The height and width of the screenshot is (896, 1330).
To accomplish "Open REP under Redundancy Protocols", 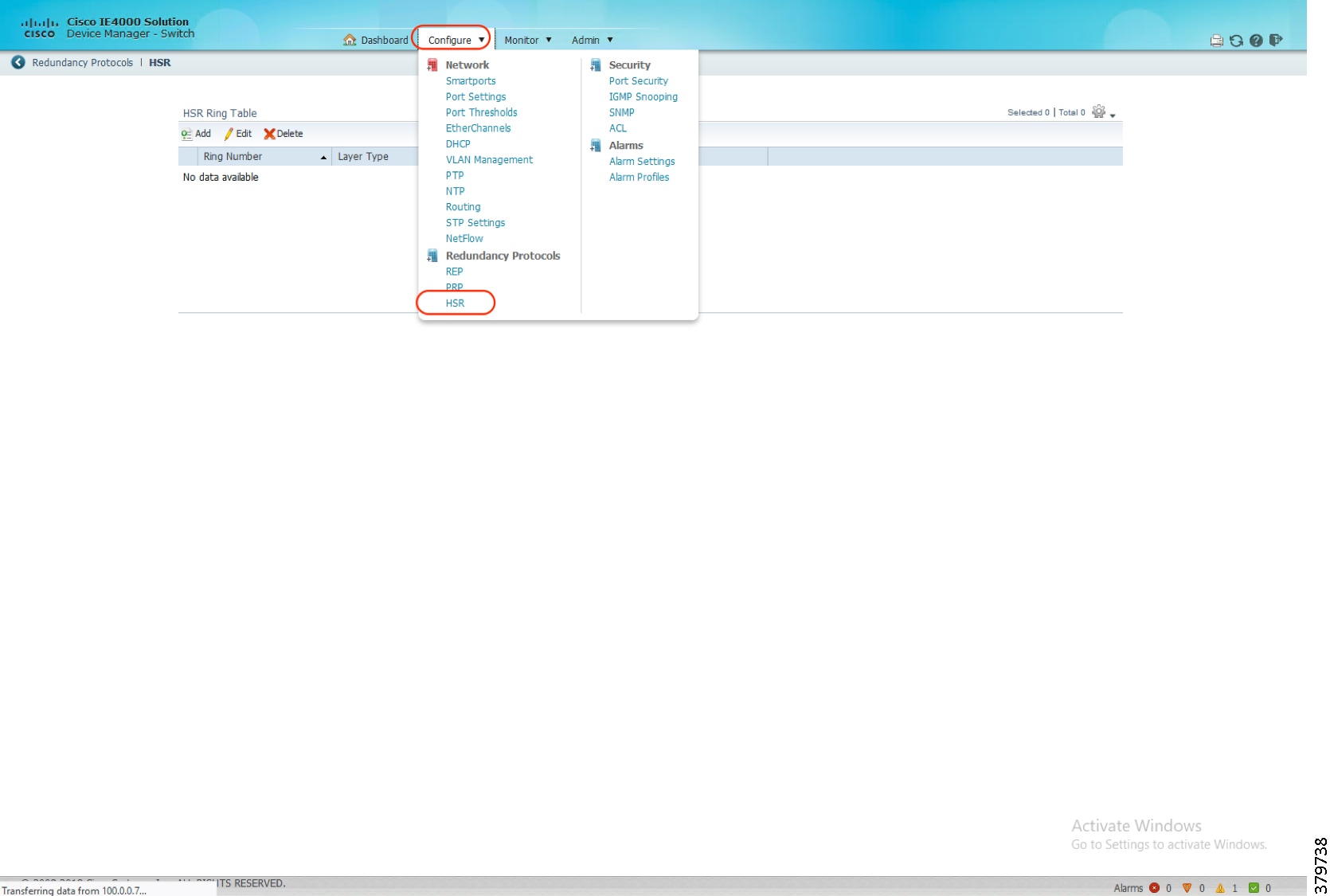I will (454, 272).
